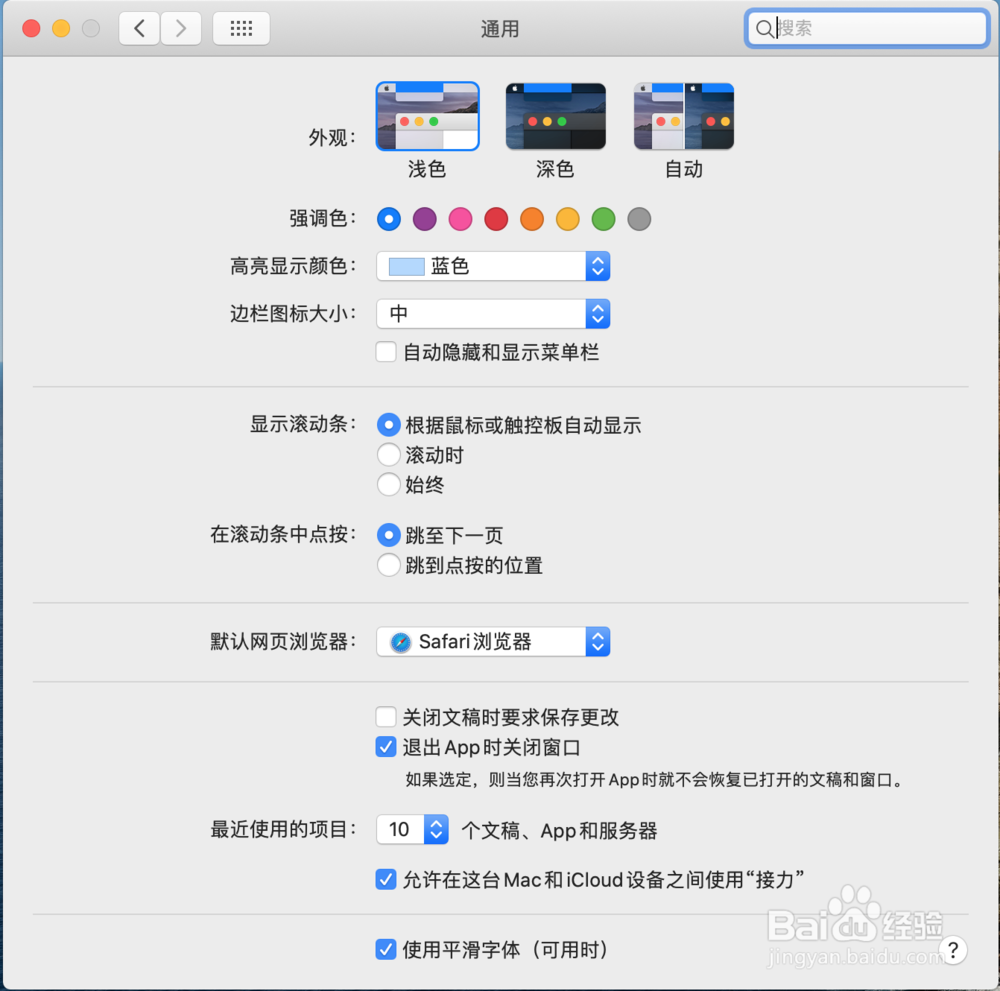Toggle 使用平滑字体 checkbox

click(x=386, y=950)
